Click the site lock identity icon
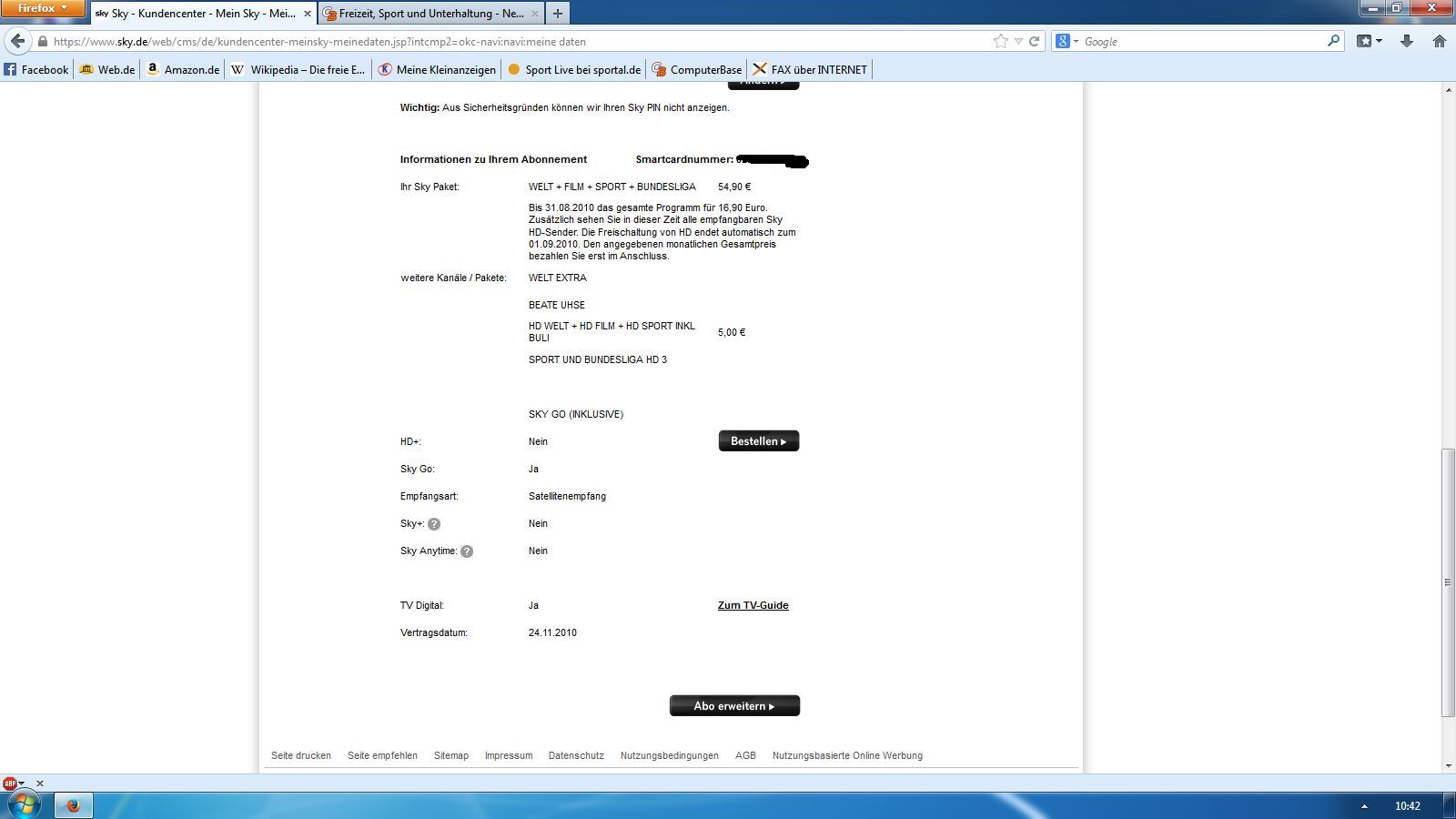The image size is (1456, 819). click(42, 41)
